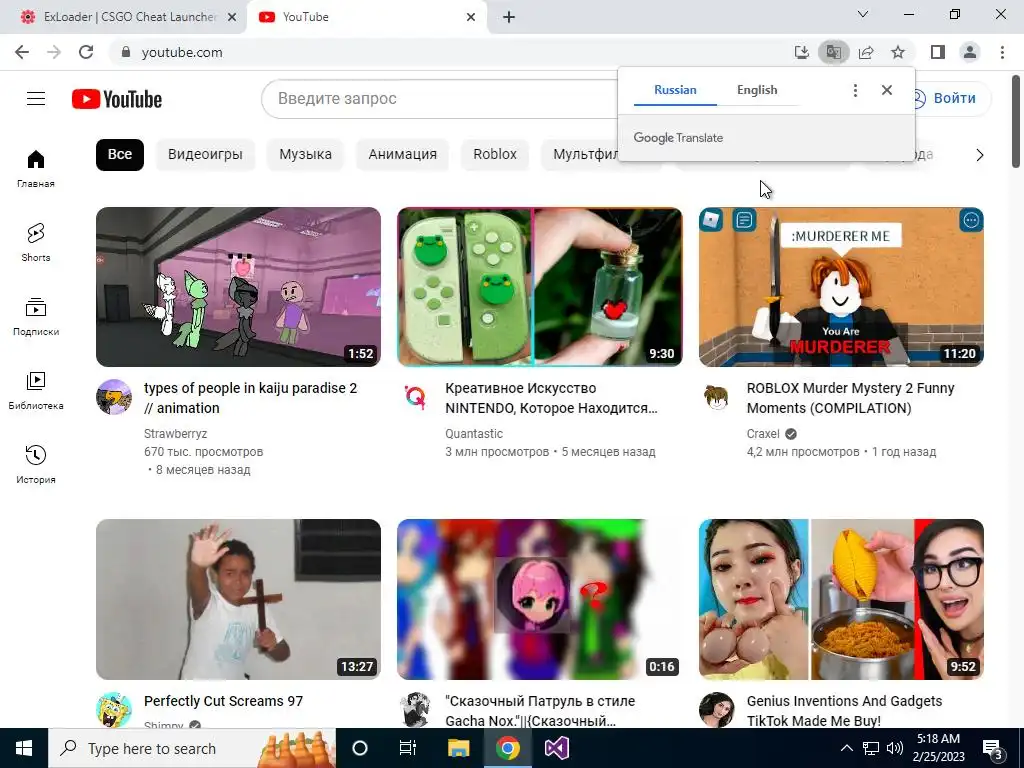Select English tab in Translate popup
Image resolution: width=1024 pixels, height=768 pixels.
click(757, 90)
